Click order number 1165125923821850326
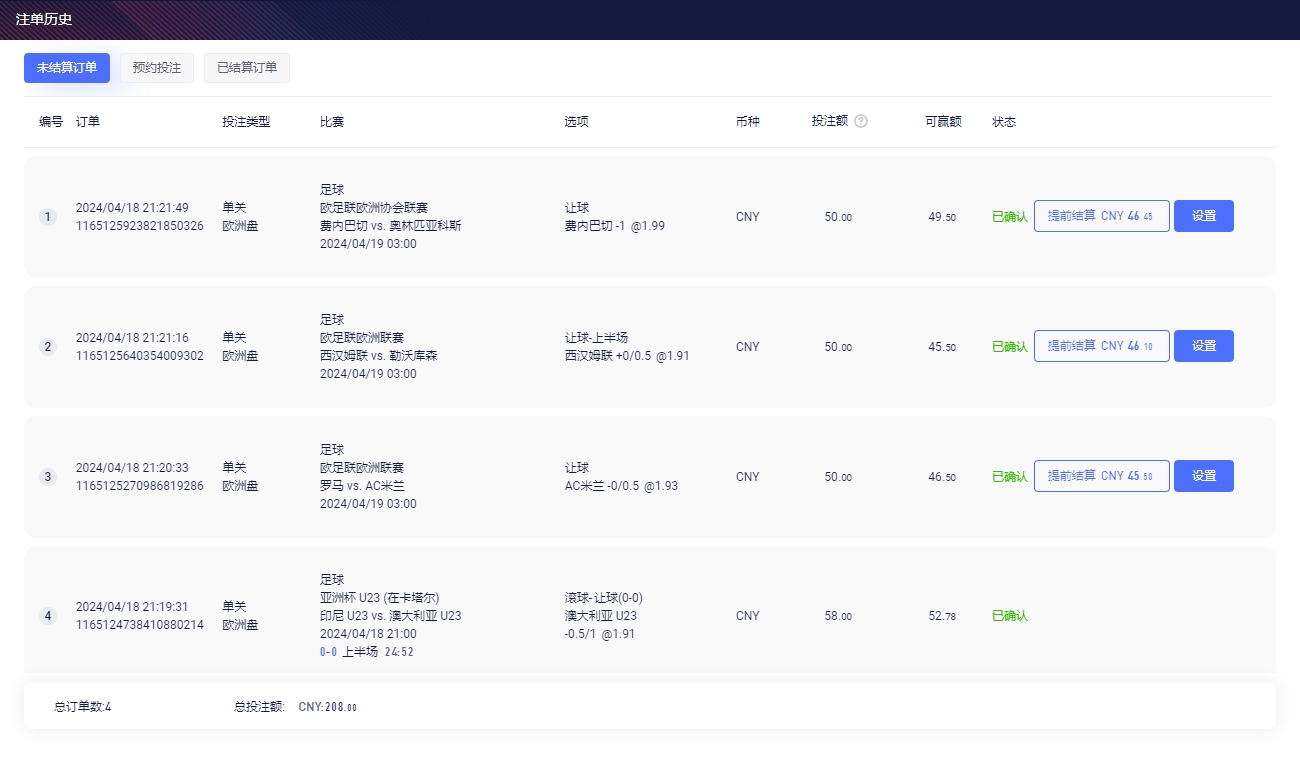Viewport: 1300px width, 759px height. [139, 226]
